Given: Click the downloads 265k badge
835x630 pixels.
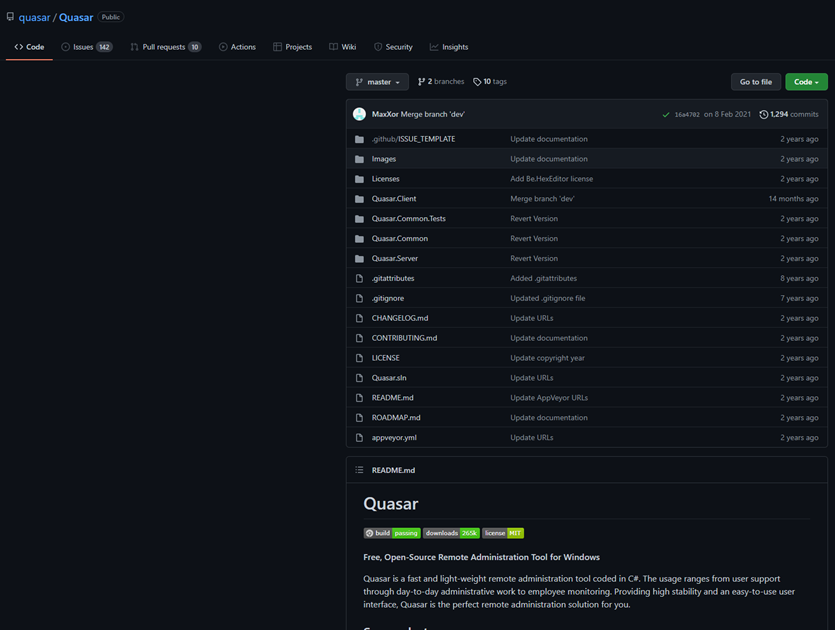Looking at the screenshot, I should (452, 533).
